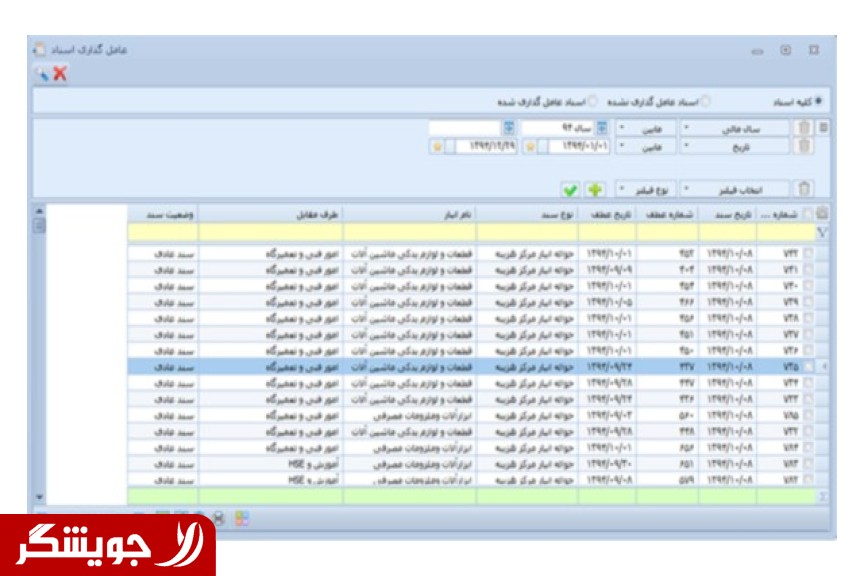Viewport: 864px width, 576px height.
Task: Click the printer icon in bottom toolbar
Action: (219, 518)
